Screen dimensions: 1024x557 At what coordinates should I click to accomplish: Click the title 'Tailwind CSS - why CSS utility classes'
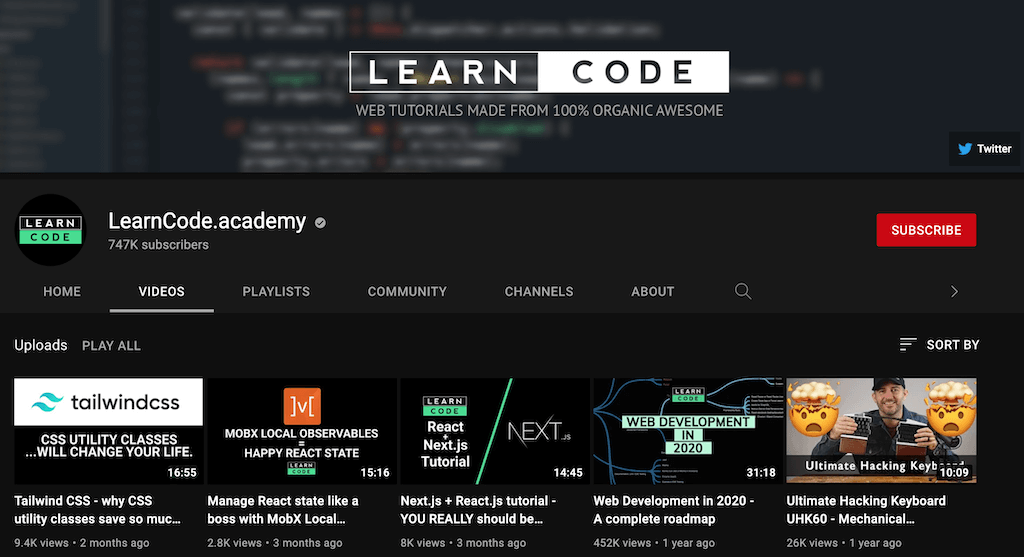coord(97,510)
